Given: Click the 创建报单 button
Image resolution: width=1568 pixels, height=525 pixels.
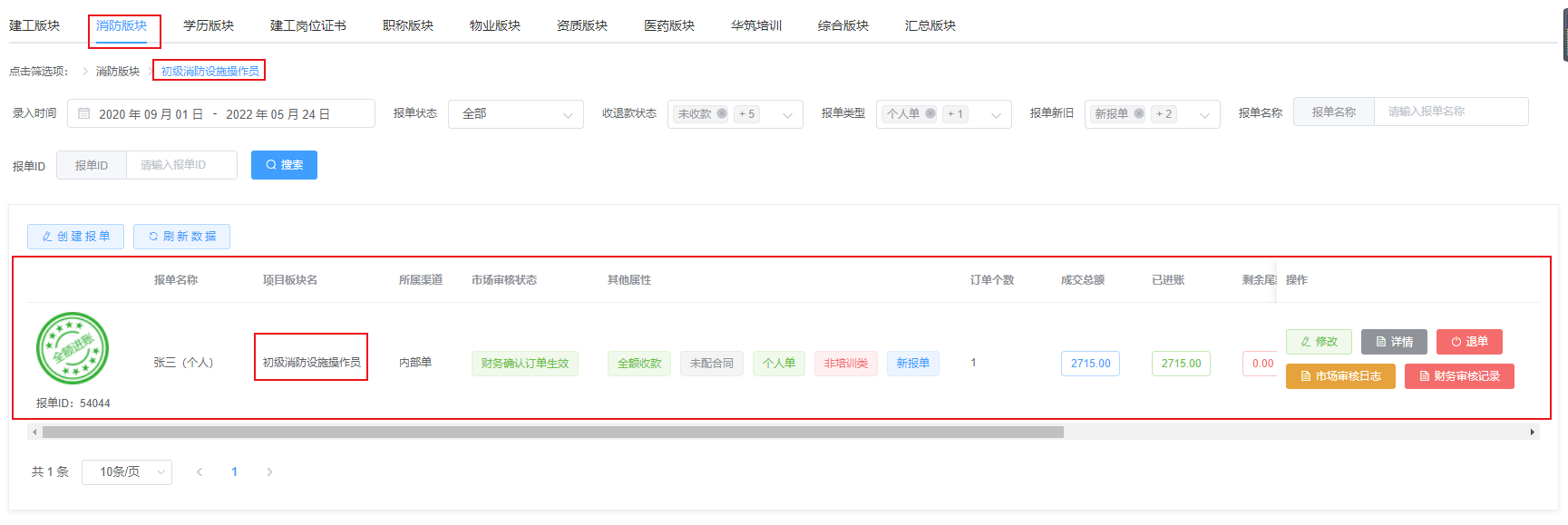Looking at the screenshot, I should pyautogui.click(x=75, y=237).
